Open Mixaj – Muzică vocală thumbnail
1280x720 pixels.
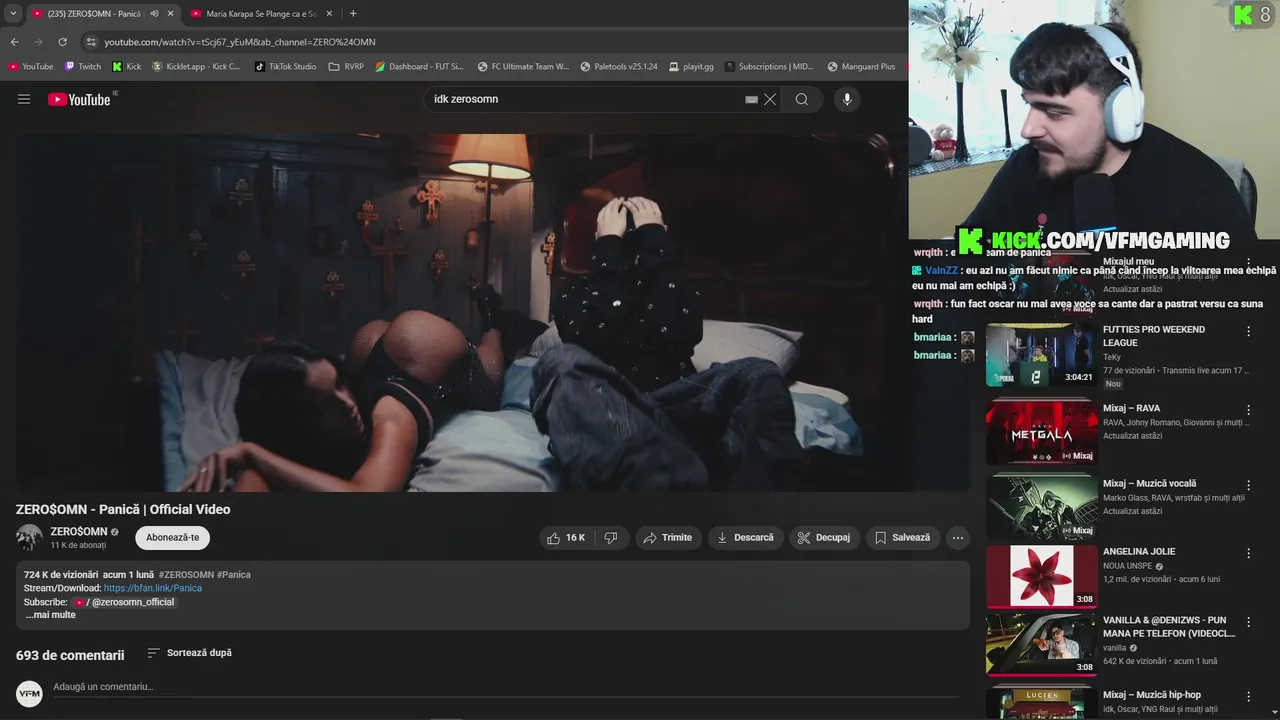pos(1041,506)
